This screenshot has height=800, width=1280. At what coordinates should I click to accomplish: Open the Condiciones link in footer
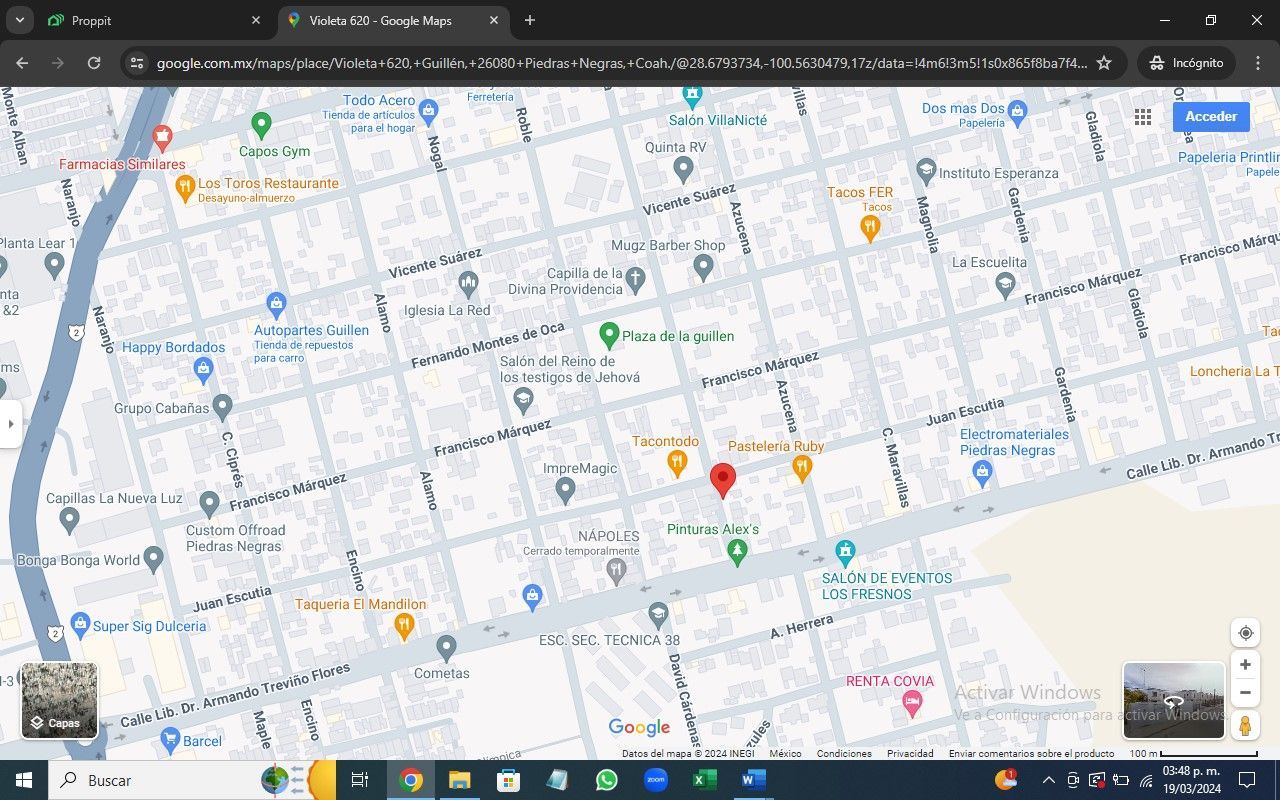(841, 754)
